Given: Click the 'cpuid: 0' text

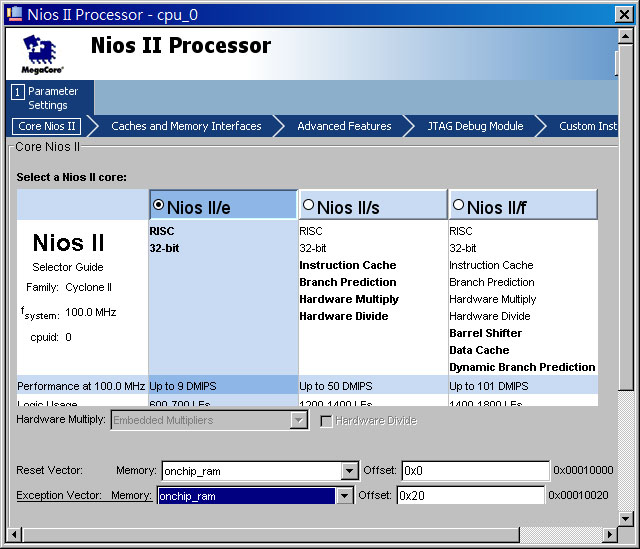Looking at the screenshot, I should 51,337.
